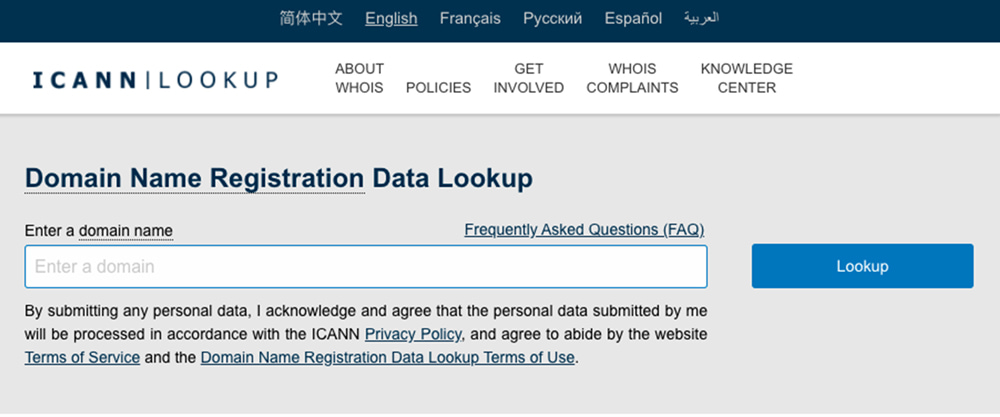Go to Get Involved menu
This screenshot has height=417, width=1000.
pos(529,78)
